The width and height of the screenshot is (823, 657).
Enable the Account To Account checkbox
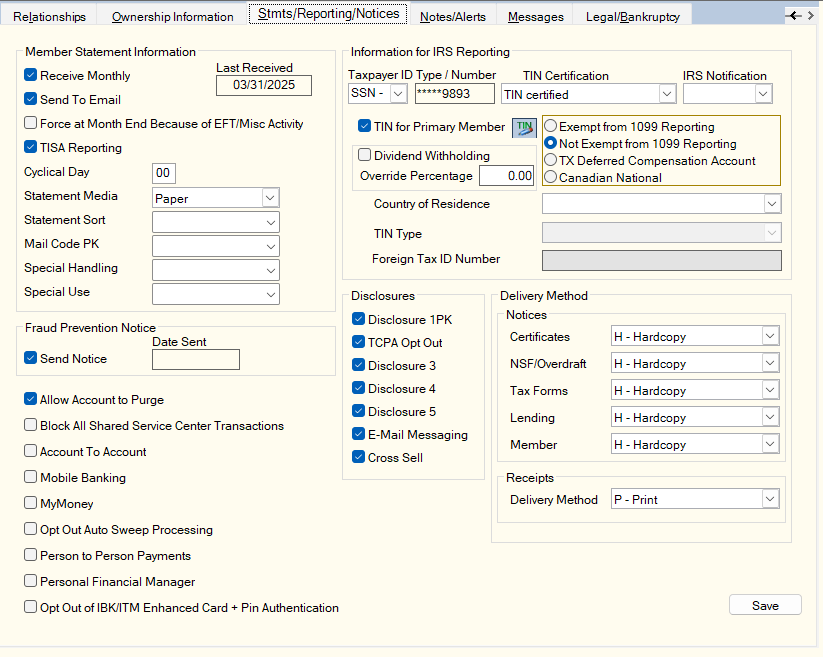pos(30,451)
